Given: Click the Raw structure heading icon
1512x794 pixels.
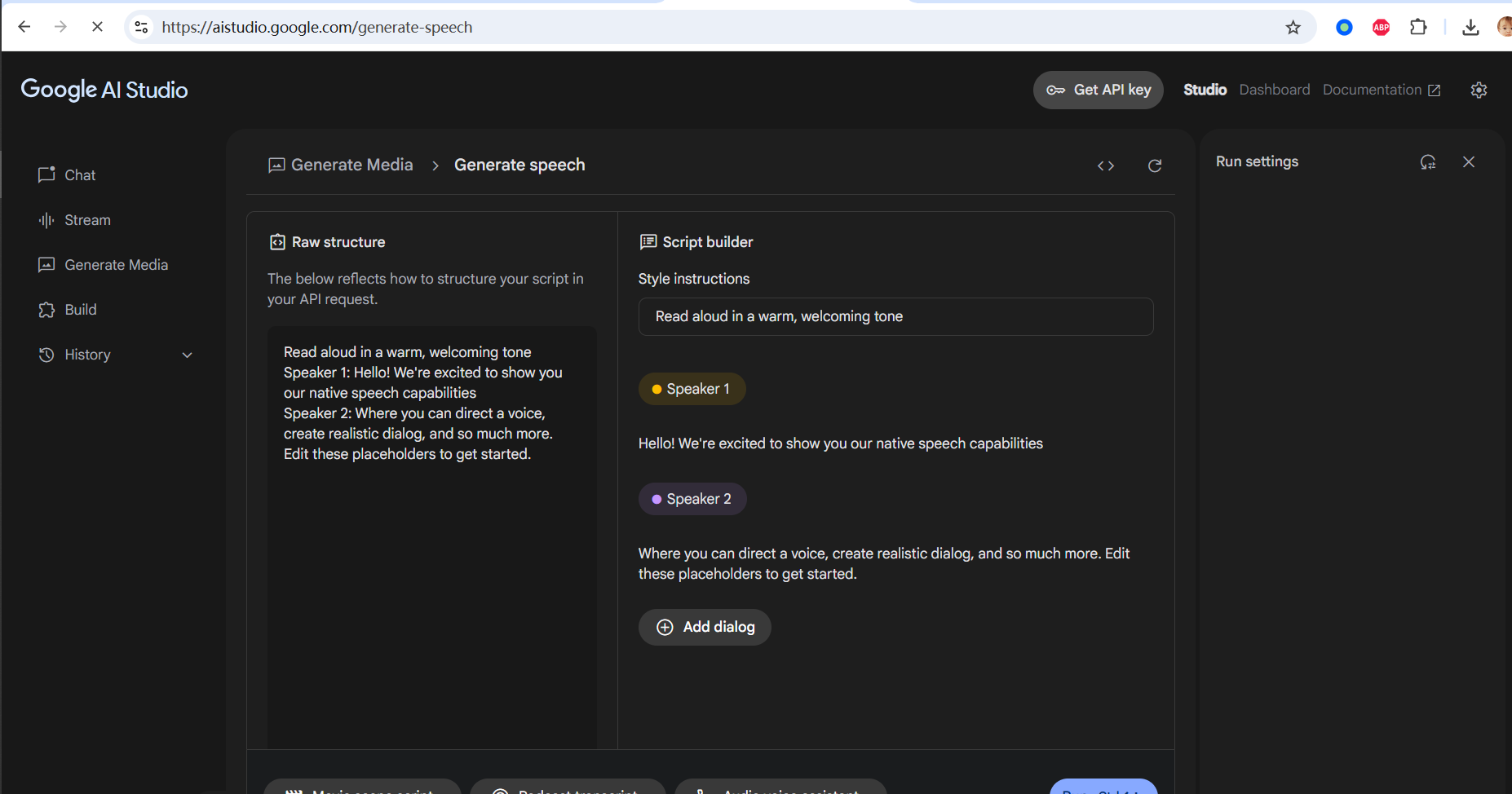Looking at the screenshot, I should (277, 242).
